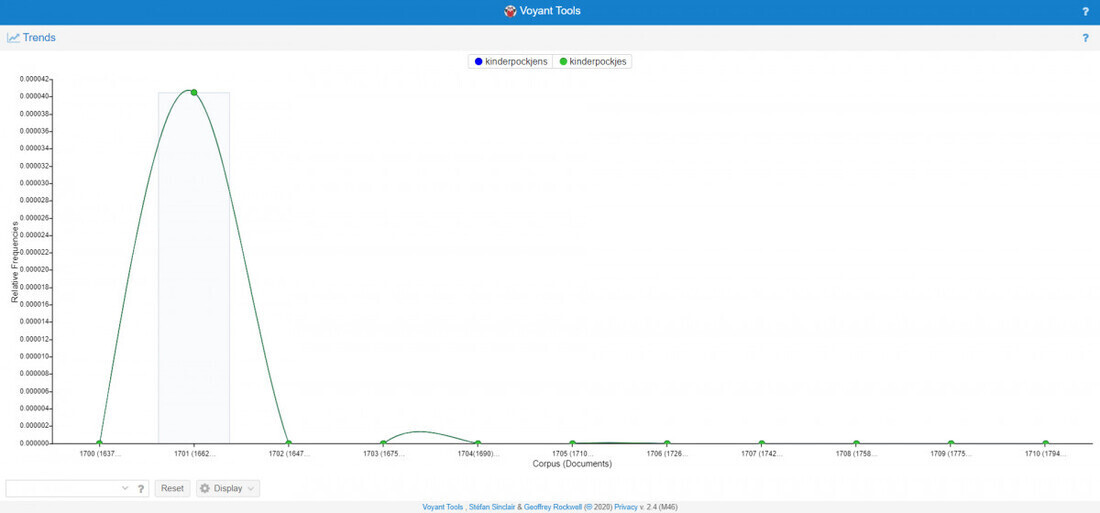Click the x-axis label "1708 (1758..."
The height and width of the screenshot is (513, 1100).
coord(857,455)
